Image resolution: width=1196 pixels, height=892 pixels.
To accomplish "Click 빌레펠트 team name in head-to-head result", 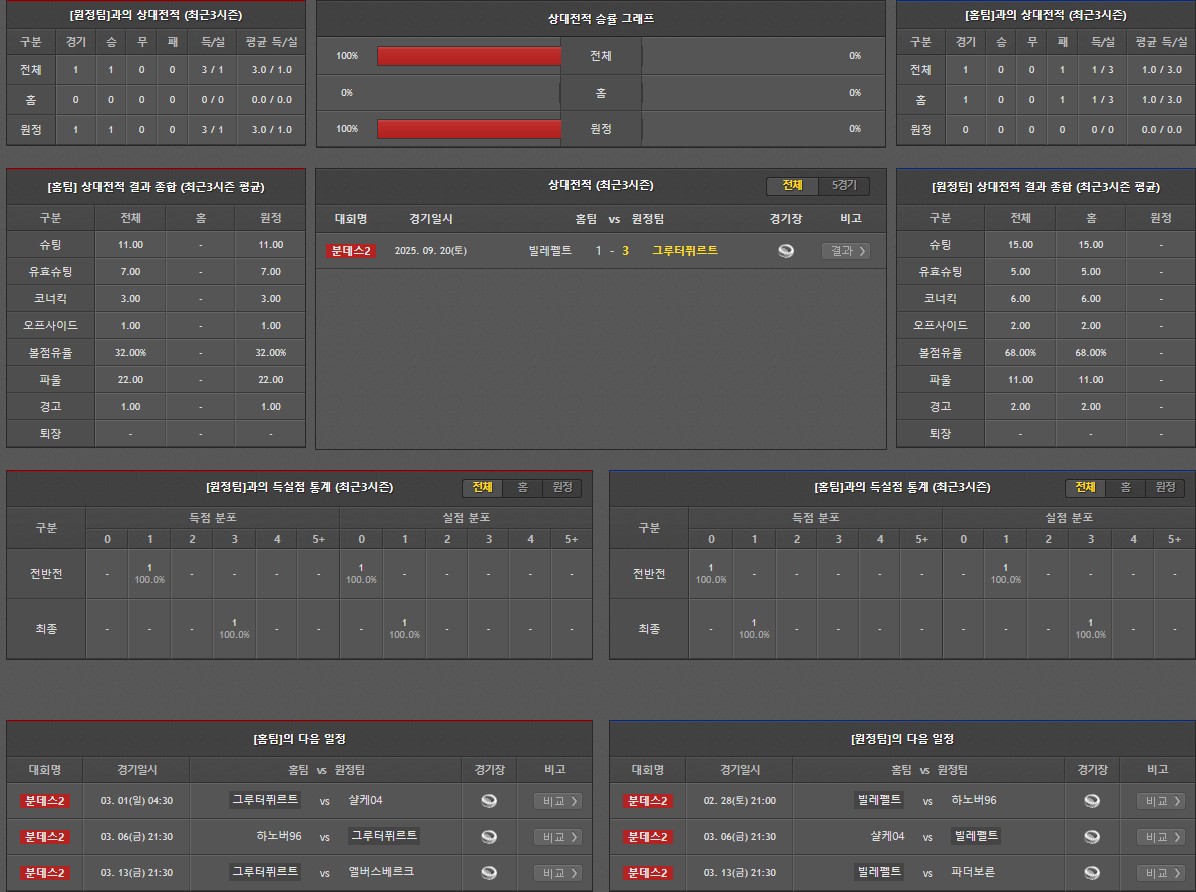I will tap(550, 251).
